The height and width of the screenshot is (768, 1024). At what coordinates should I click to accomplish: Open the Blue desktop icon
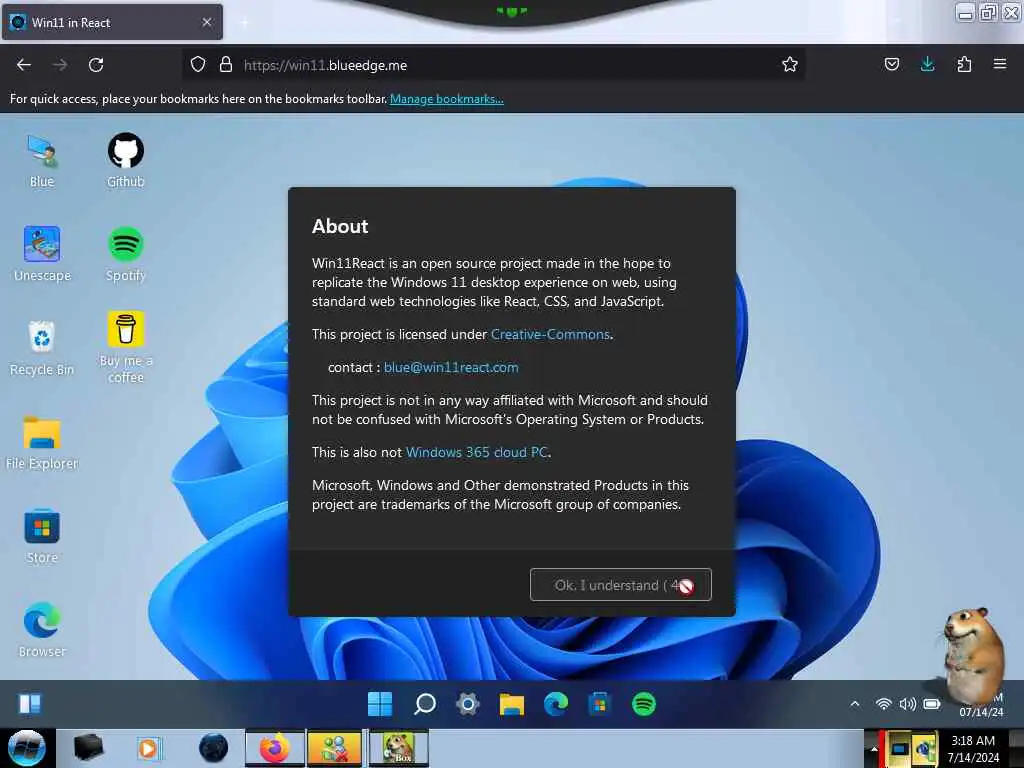coord(42,160)
